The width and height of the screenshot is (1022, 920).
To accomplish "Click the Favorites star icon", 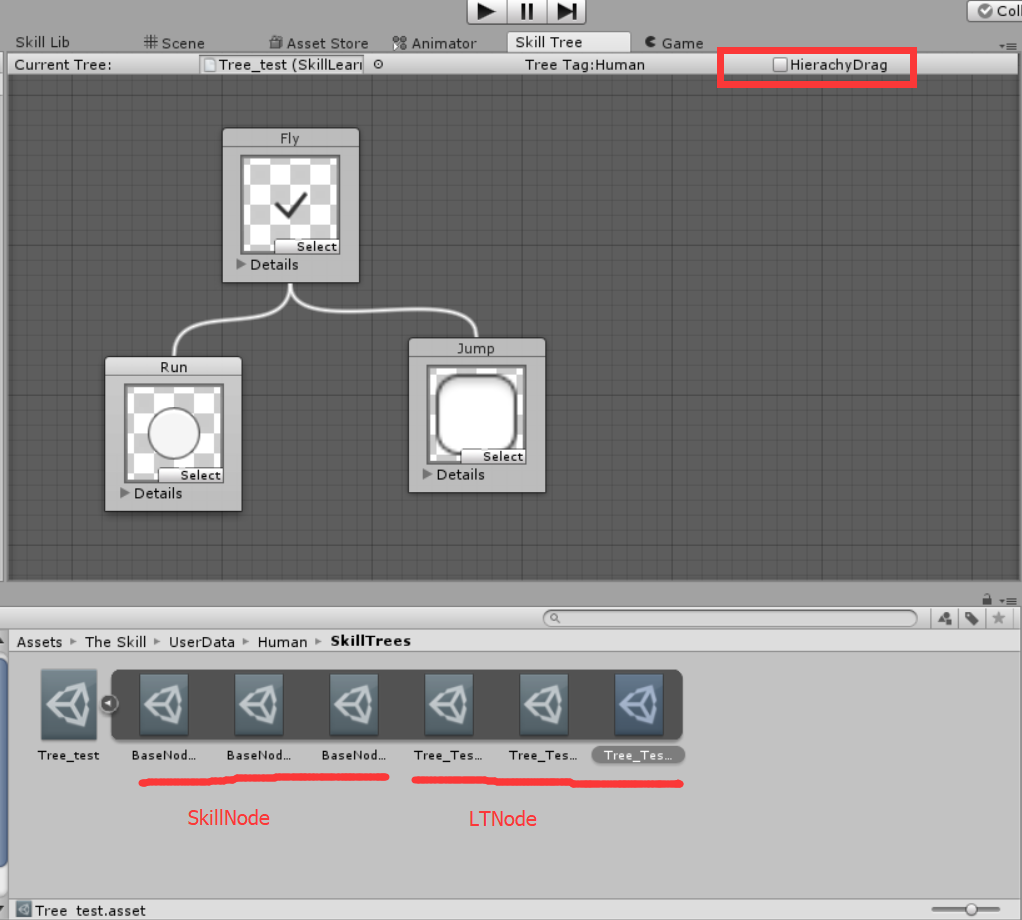I will [998, 618].
